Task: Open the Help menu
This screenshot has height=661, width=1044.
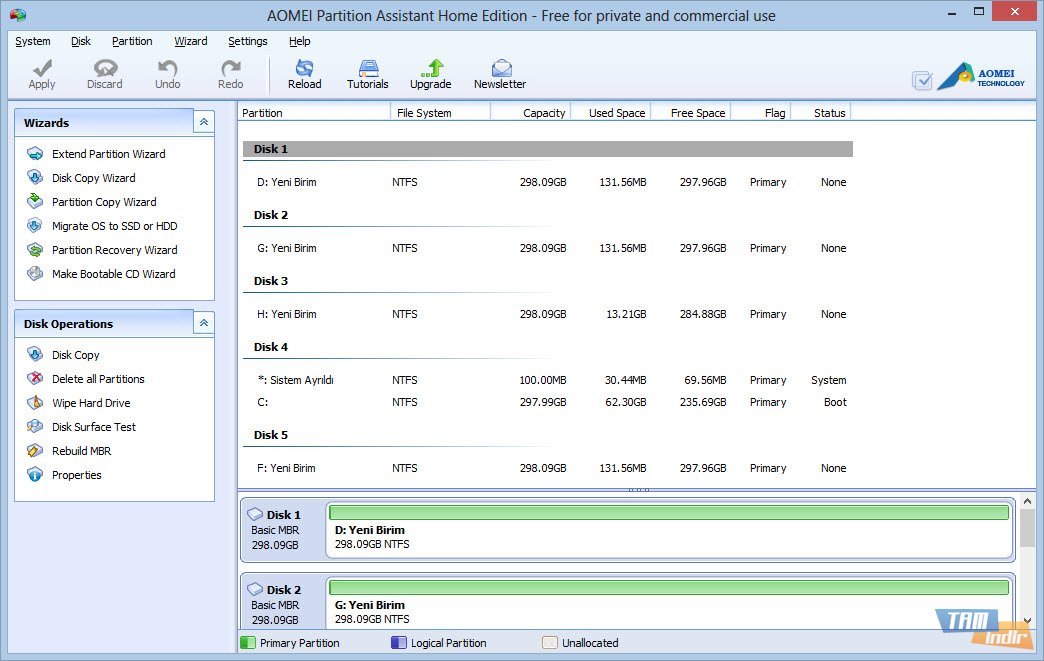Action: click(300, 41)
